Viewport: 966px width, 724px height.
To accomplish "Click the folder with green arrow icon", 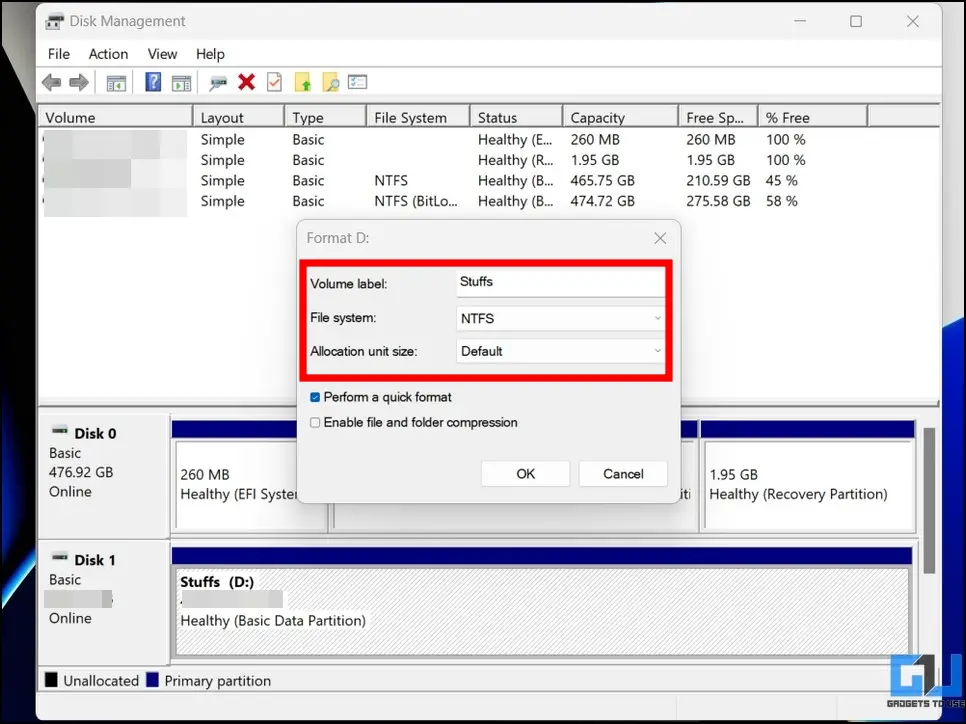I will pos(302,82).
